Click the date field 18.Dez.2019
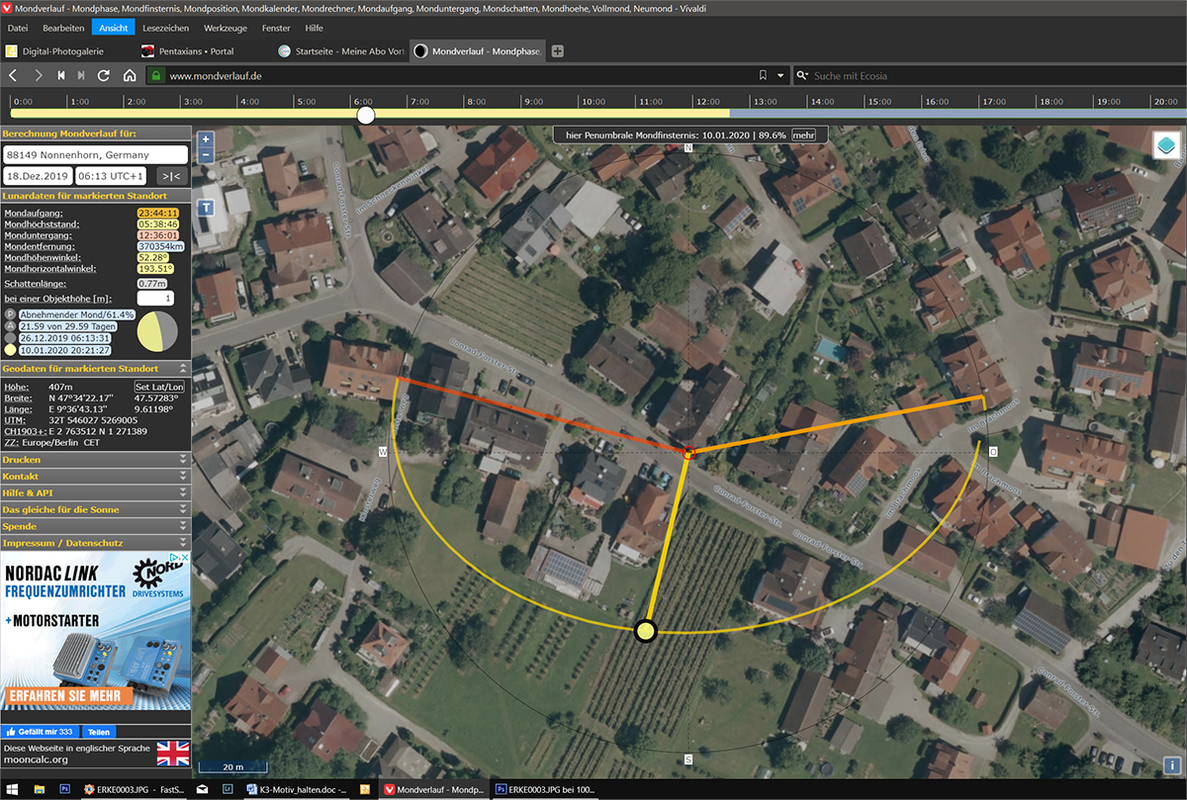Viewport: 1187px width, 800px height. coord(38,176)
